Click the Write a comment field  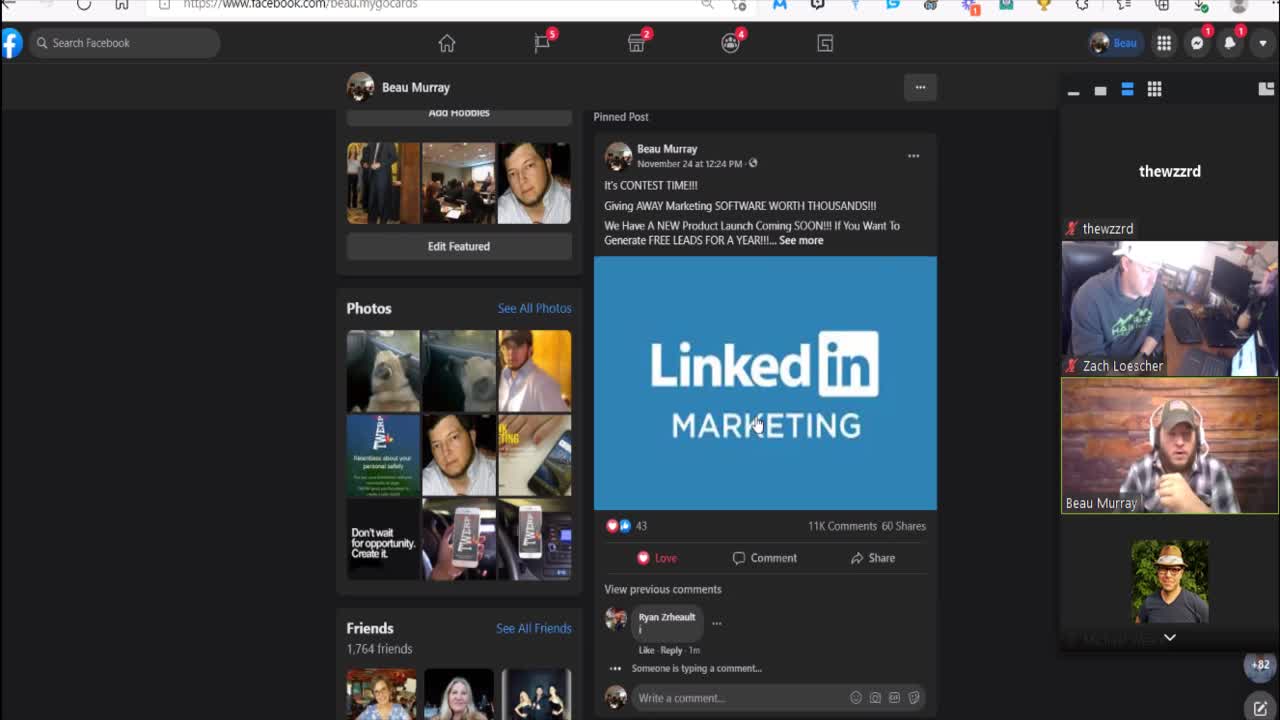point(778,698)
